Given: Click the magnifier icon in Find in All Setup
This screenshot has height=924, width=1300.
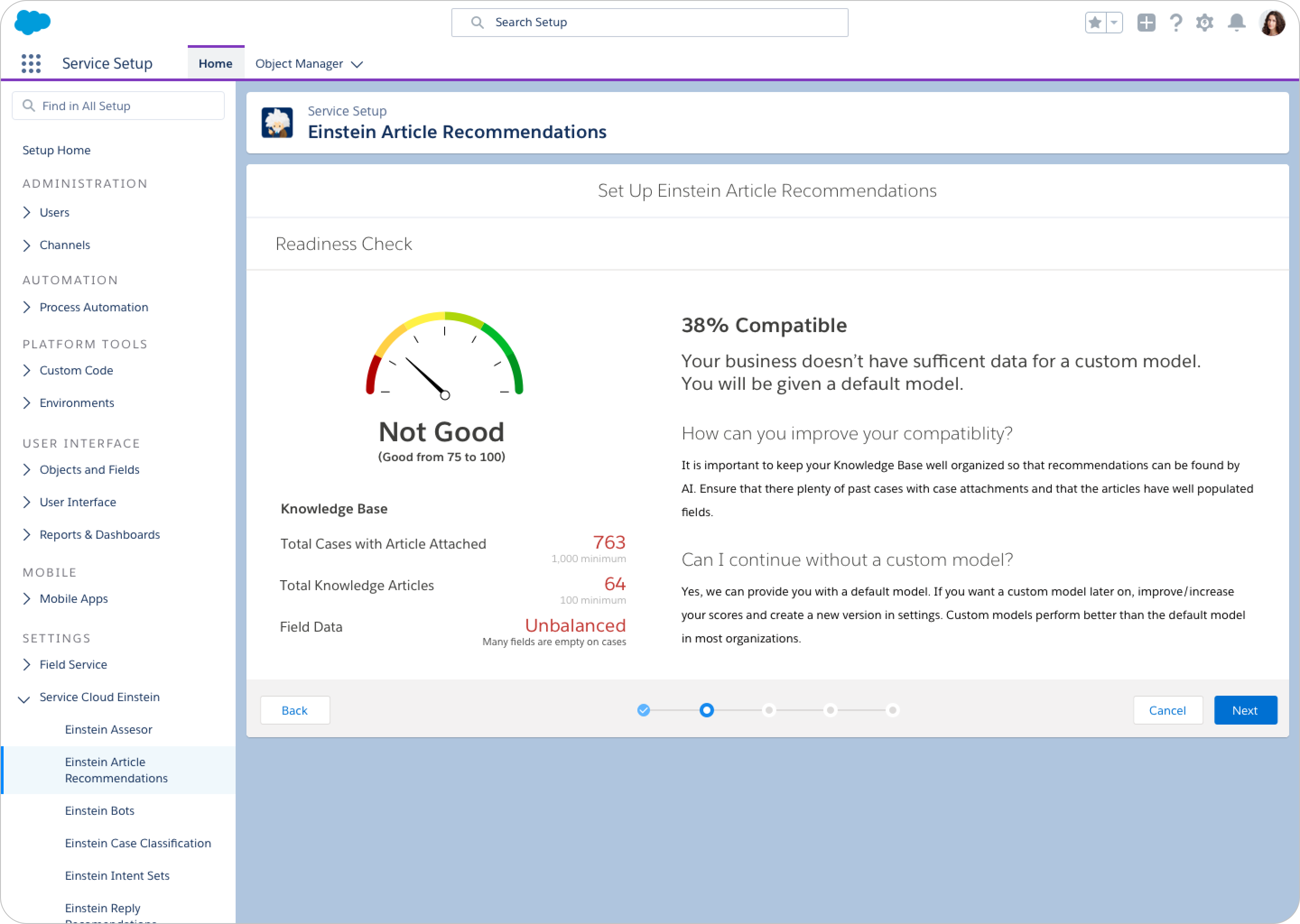Looking at the screenshot, I should click(28, 106).
